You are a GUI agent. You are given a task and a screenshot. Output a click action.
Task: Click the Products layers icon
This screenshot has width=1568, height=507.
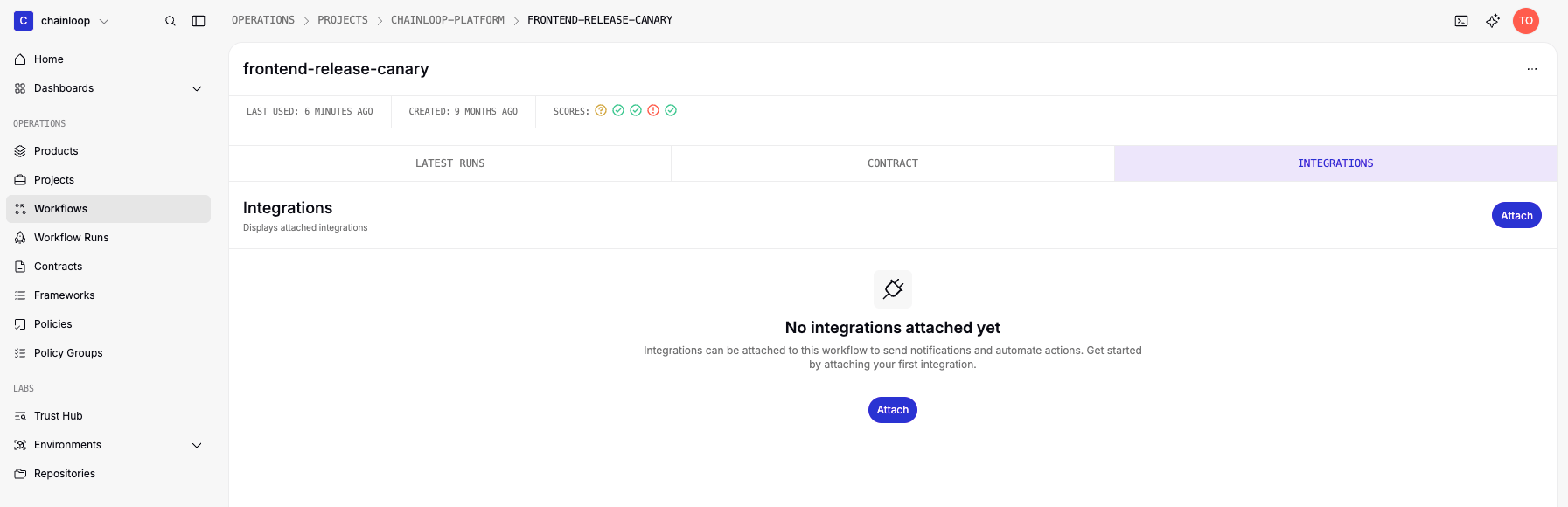pos(20,151)
